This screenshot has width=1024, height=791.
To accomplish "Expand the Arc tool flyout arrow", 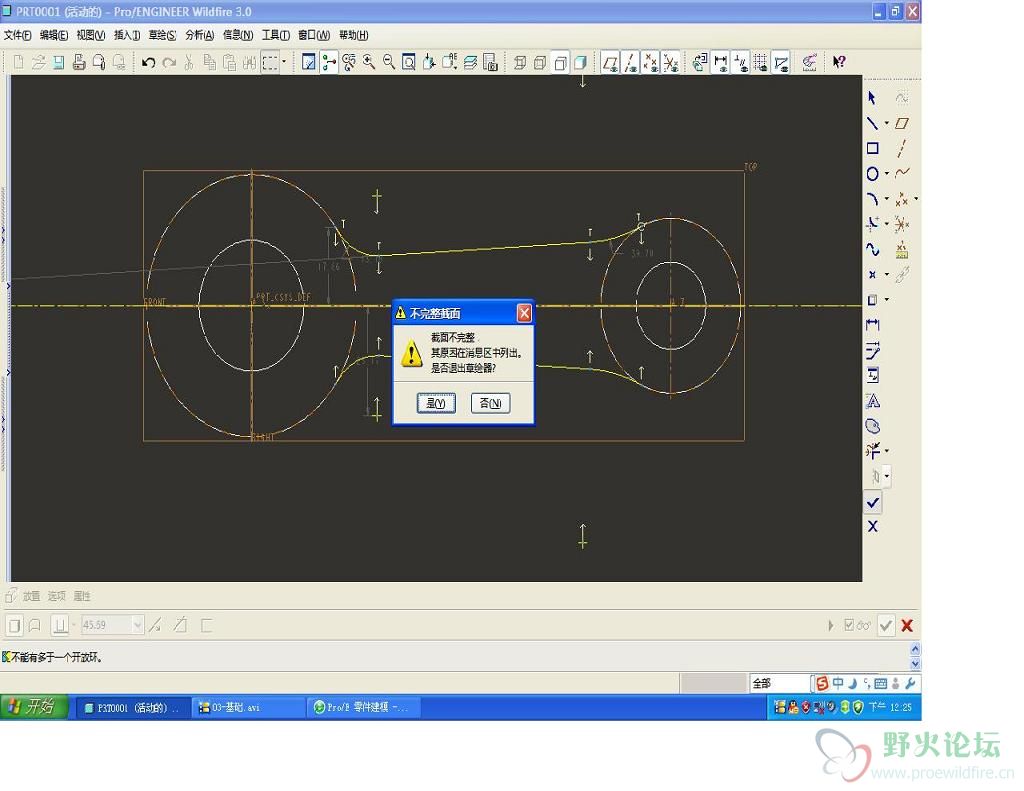I will [886, 199].
